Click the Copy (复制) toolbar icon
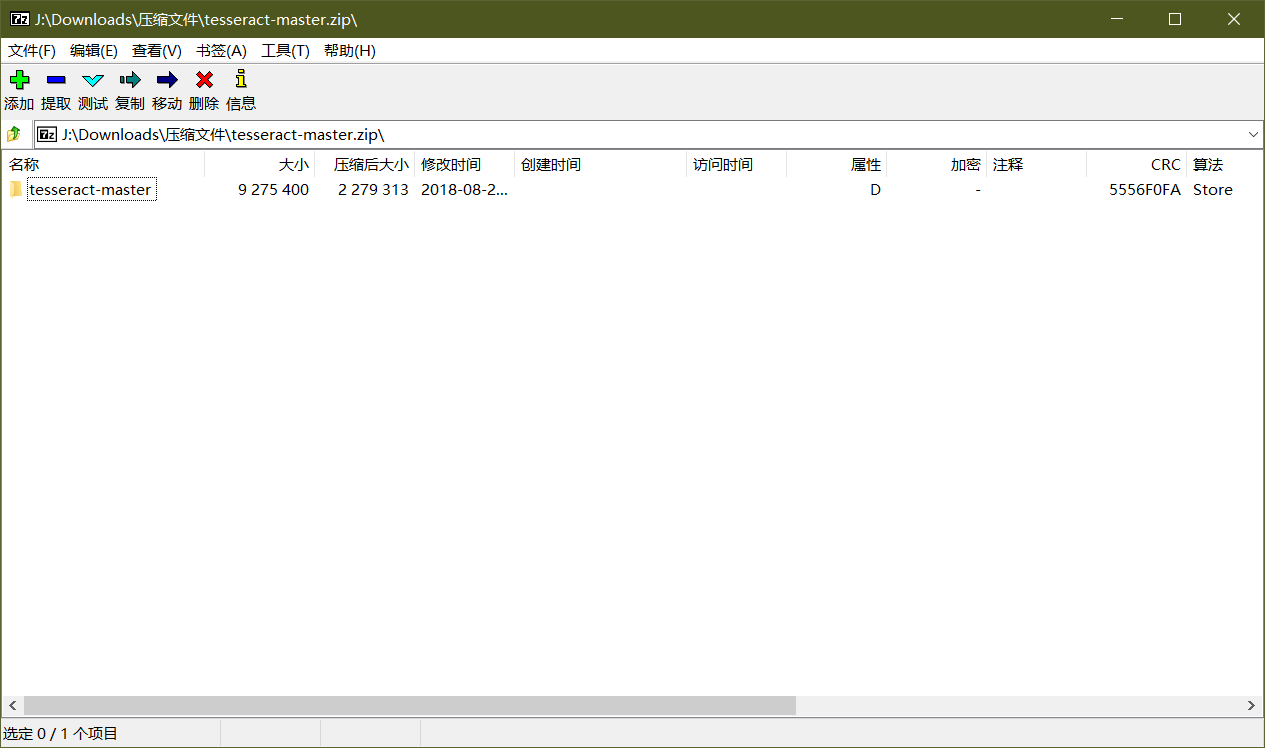 point(130,80)
